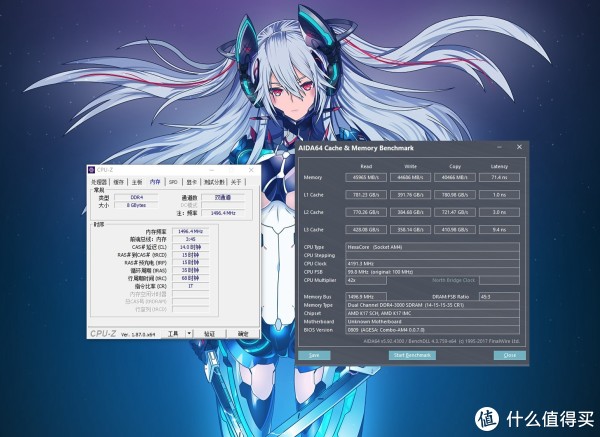This screenshot has width=600, height=437.
Task: Click the Unknown Motherboard field
Action: point(432,322)
